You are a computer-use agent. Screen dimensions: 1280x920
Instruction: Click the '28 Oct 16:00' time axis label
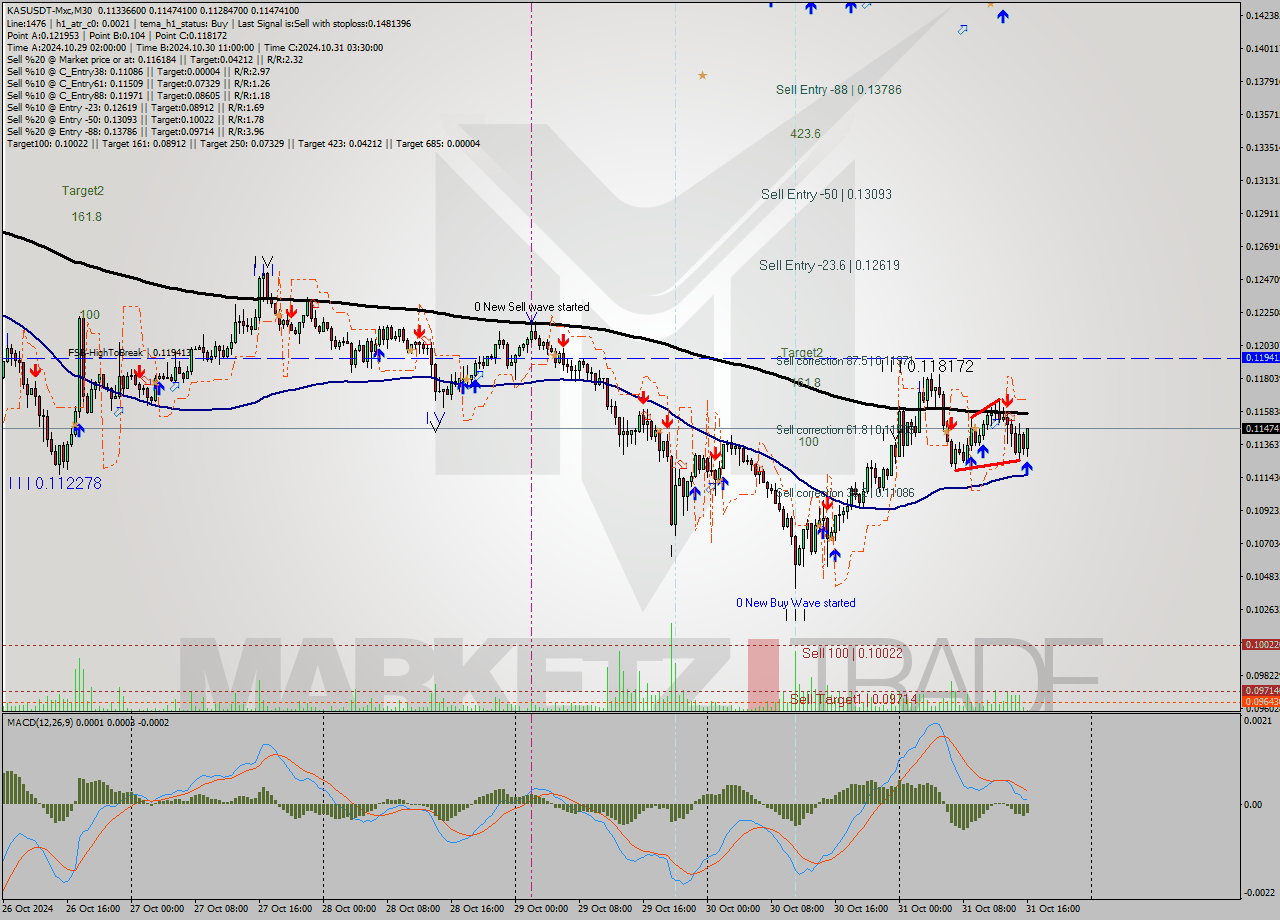click(x=477, y=909)
